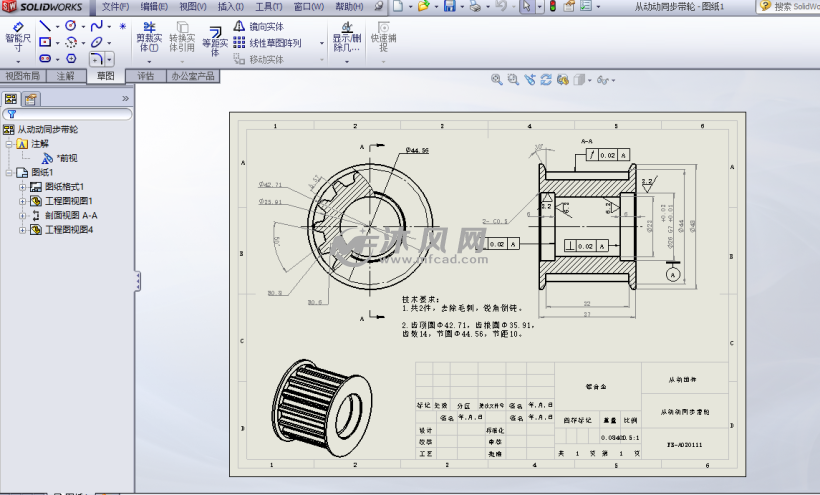Image resolution: width=820 pixels, height=495 pixels.
Task: Select the Ellipse sketch tool
Action: 96,42
